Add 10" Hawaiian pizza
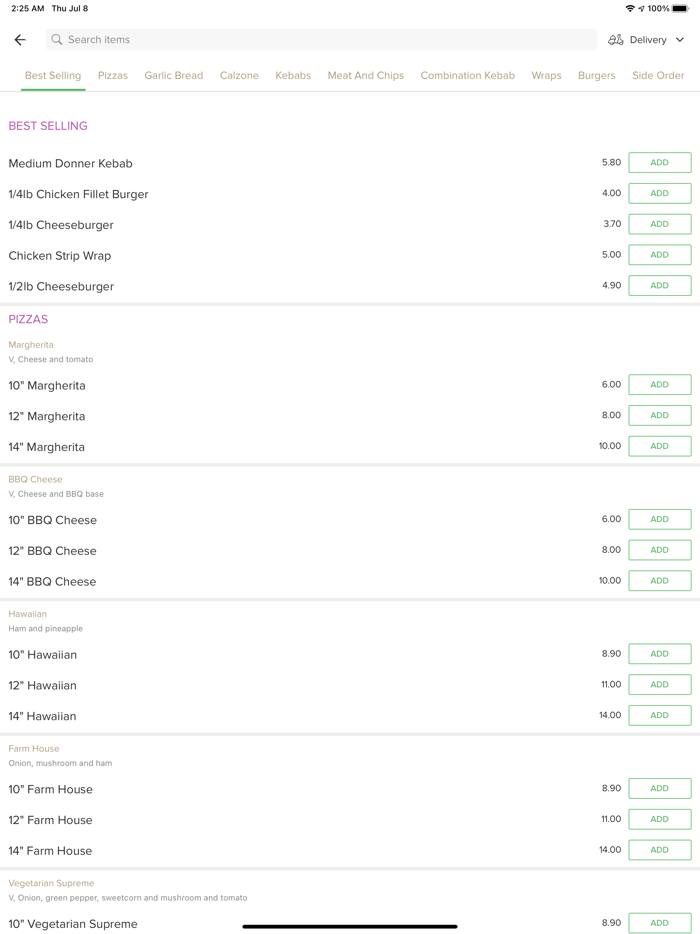700x934 pixels. [x=659, y=654]
